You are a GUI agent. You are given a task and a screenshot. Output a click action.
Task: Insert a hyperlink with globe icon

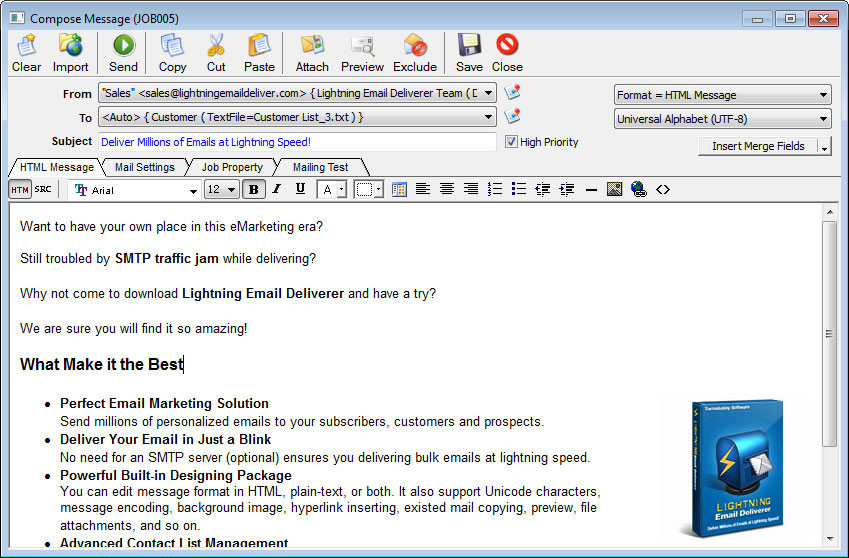[x=639, y=189]
